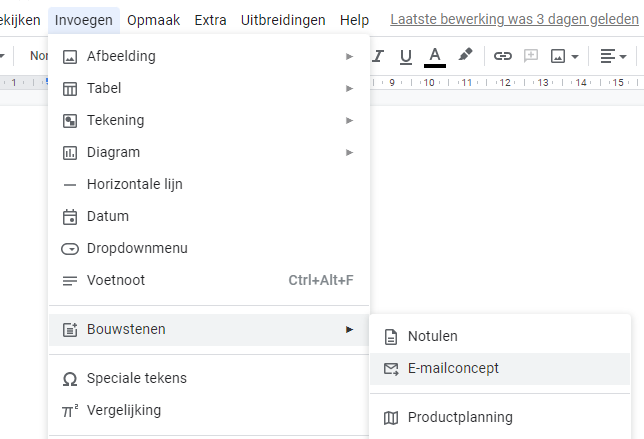Viewport: 644px width, 439px height.
Task: Toggle underline formatting in toolbar
Action: tap(406, 56)
